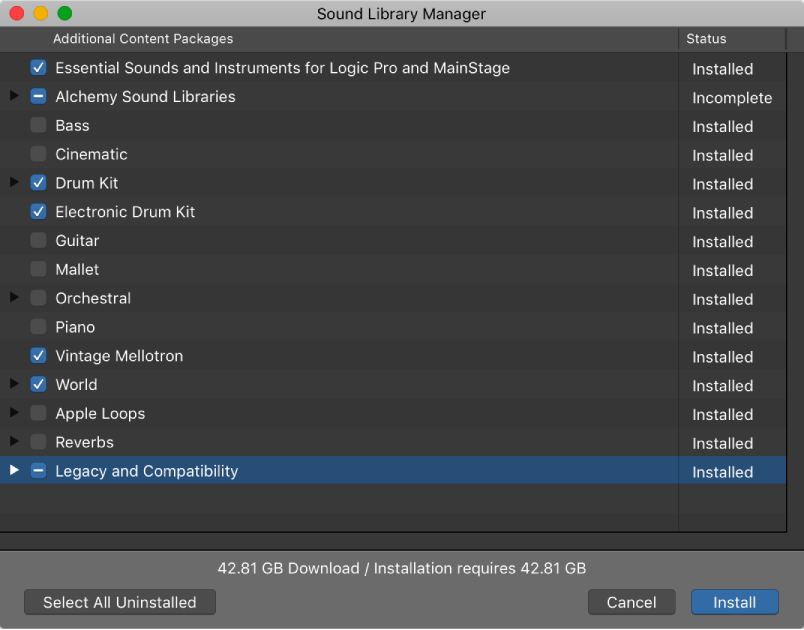
Task: Uncheck Vintage Mellotron
Action: pos(37,356)
